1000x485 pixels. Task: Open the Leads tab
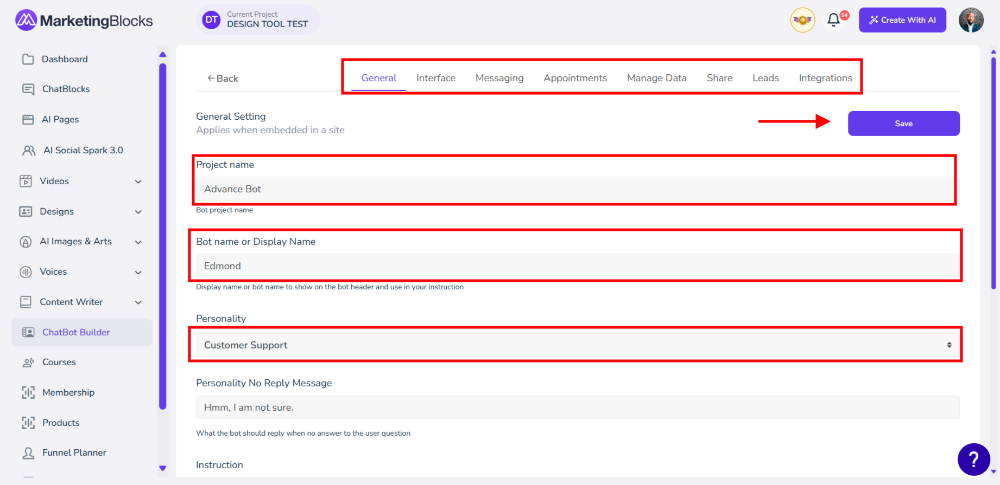click(765, 78)
